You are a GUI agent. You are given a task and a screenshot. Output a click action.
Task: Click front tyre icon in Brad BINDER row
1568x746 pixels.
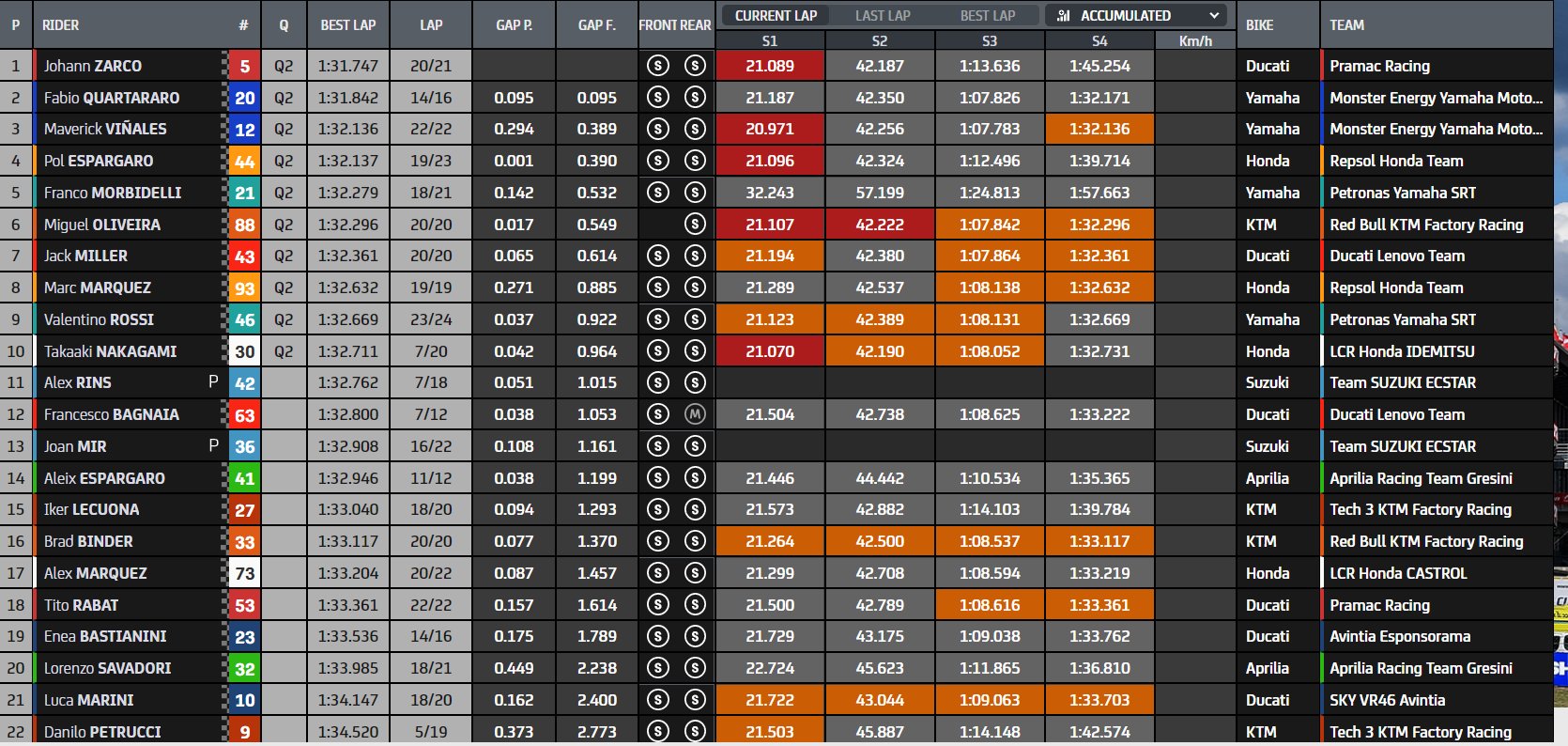tap(658, 541)
